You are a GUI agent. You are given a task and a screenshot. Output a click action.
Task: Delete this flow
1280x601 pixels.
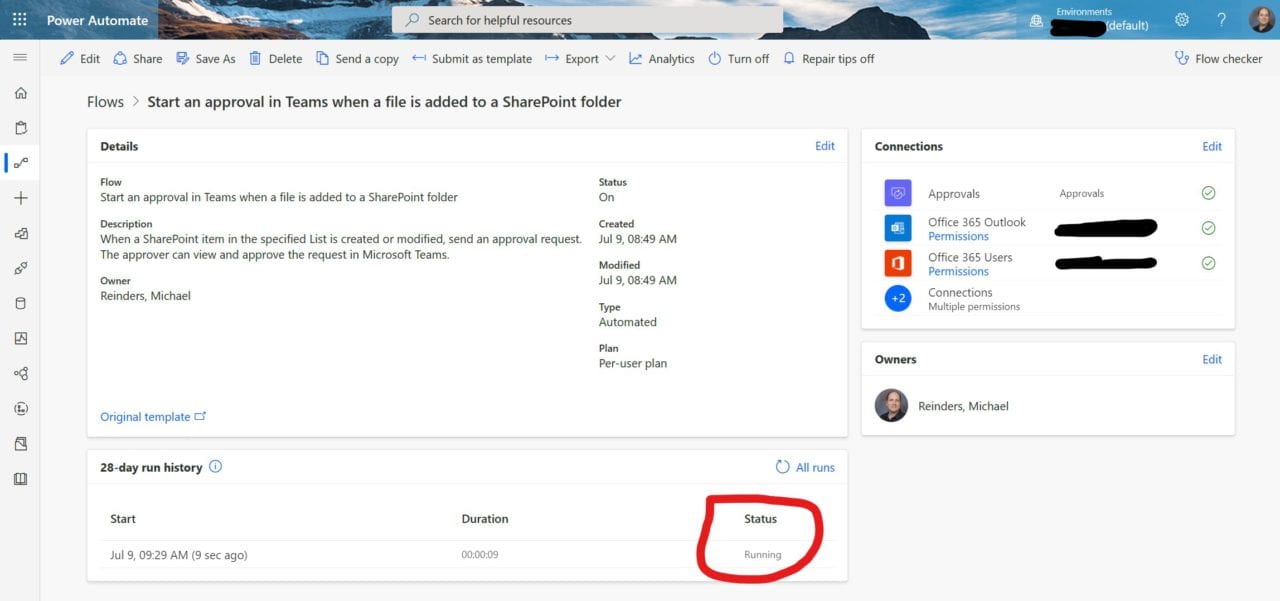coord(275,59)
